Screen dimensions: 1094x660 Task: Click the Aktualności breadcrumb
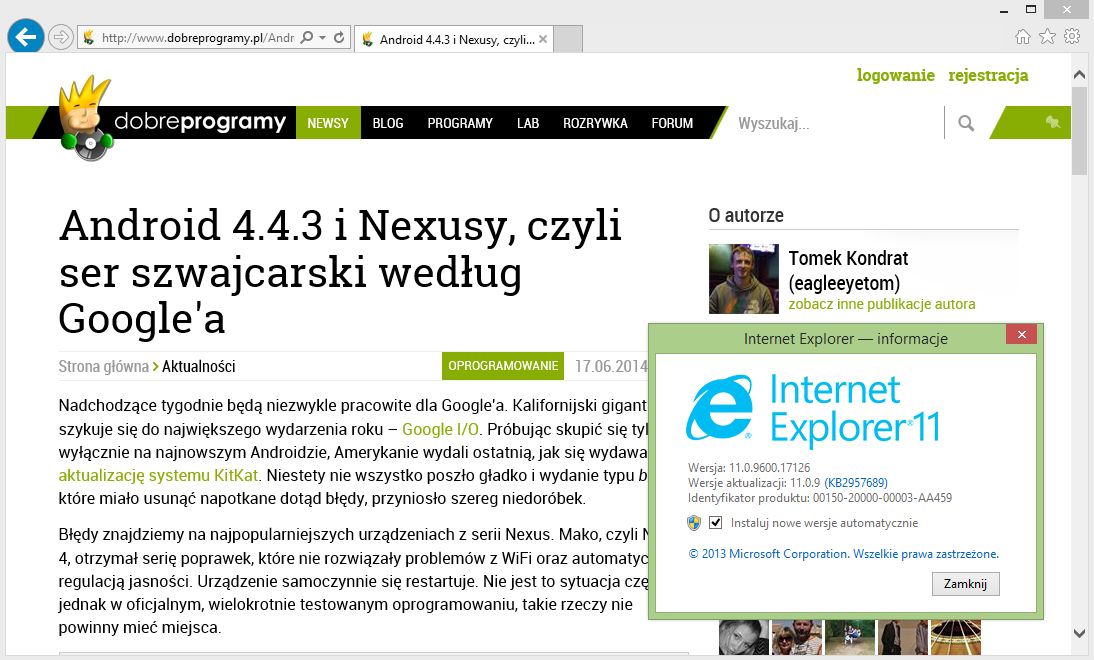(x=199, y=366)
